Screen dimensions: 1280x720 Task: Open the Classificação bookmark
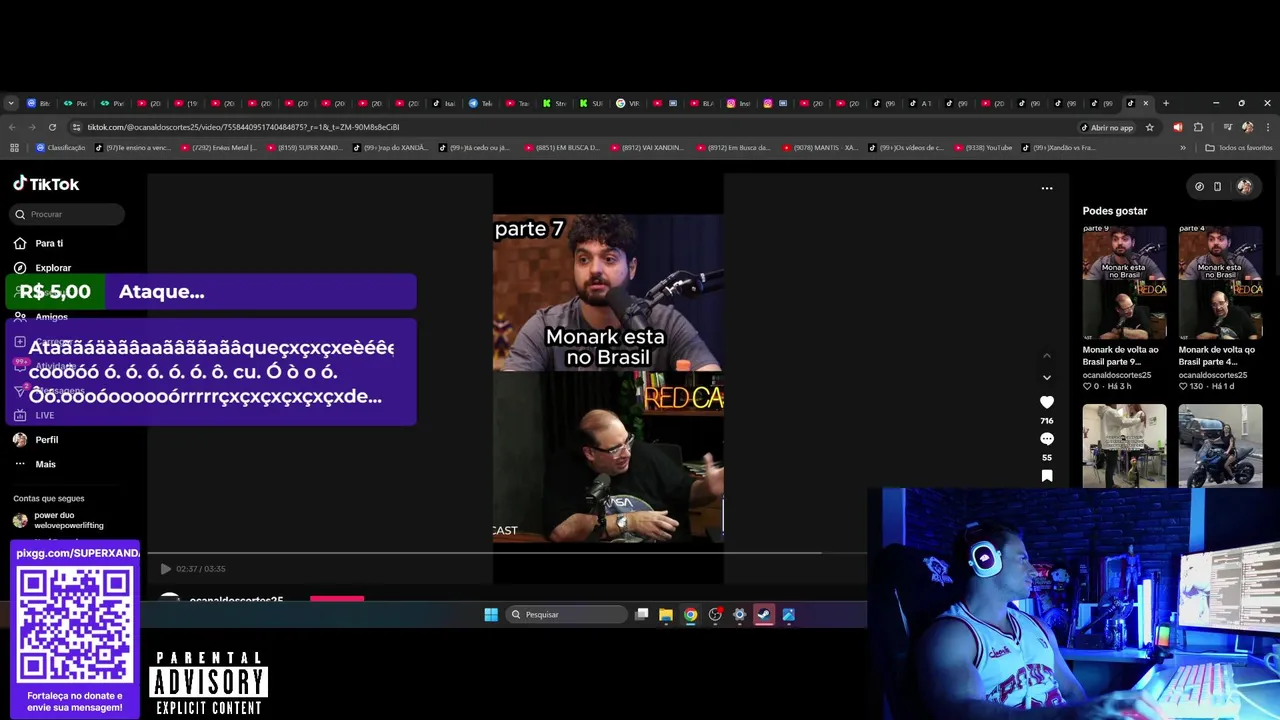coord(61,148)
